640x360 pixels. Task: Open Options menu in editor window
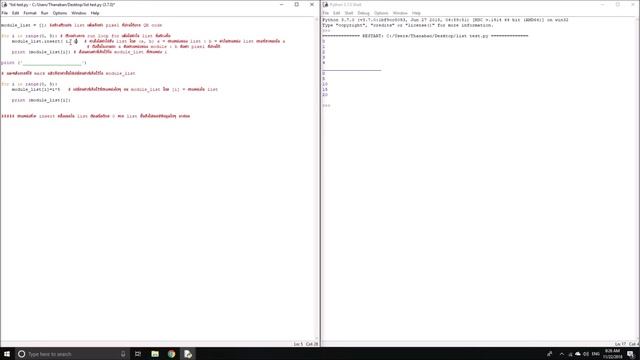coord(60,13)
